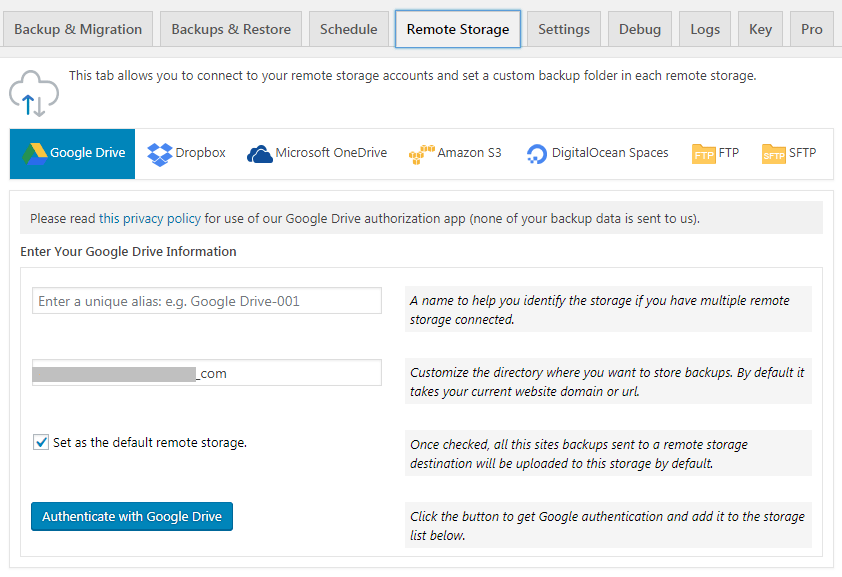Screen dimensions: 842x577
Task: Choose the Microsoft OneDrive storage label
Action: click(331, 153)
